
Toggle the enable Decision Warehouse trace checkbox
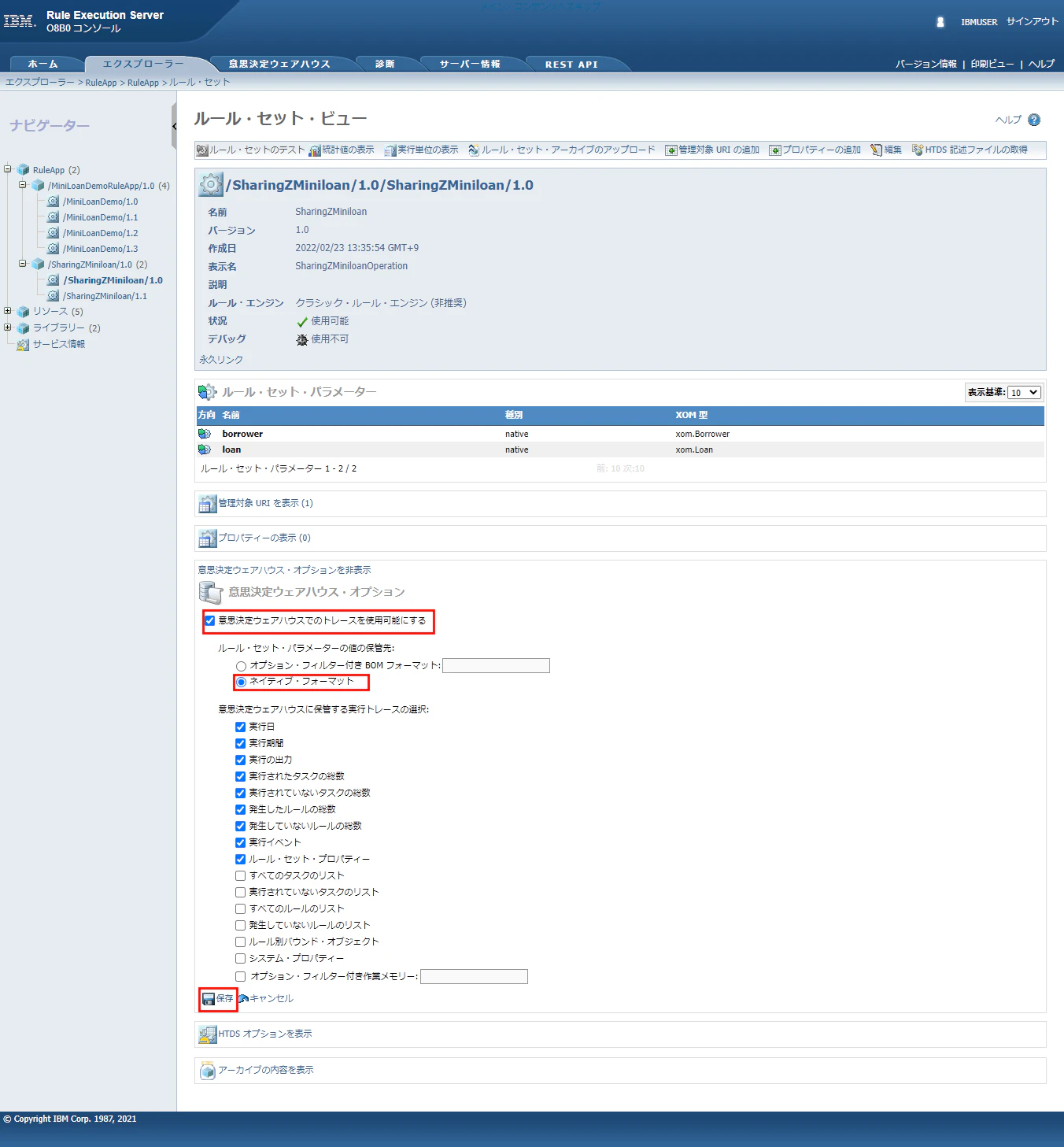pyautogui.click(x=210, y=620)
